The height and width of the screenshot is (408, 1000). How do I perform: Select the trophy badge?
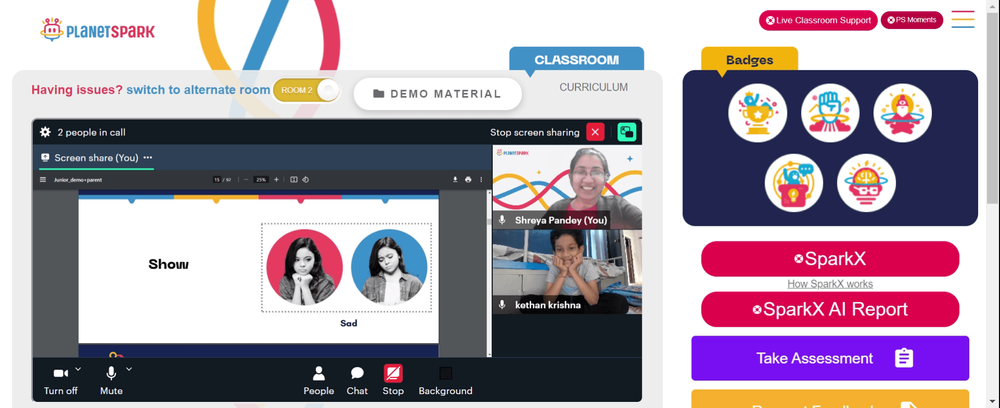pyautogui.click(x=758, y=113)
